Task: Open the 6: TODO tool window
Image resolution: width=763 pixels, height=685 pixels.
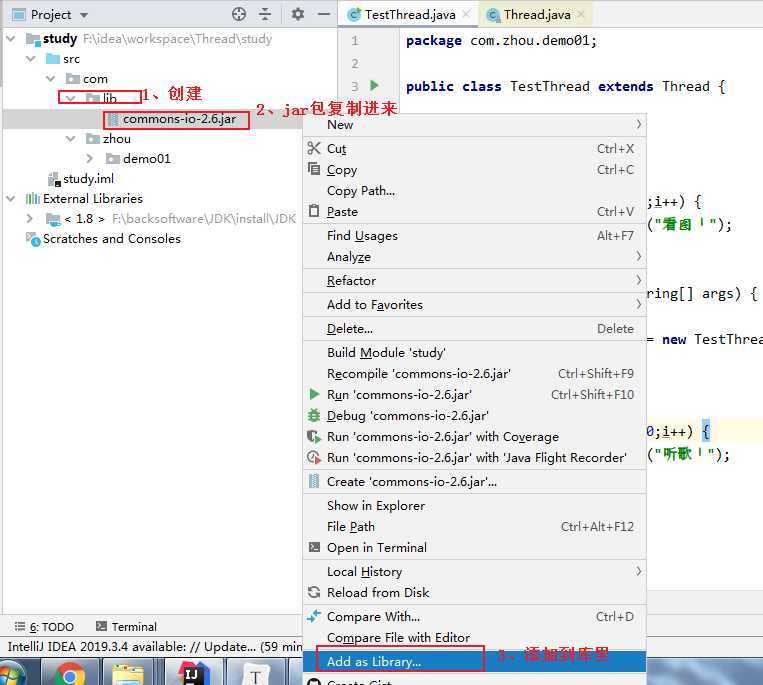Action: pyautogui.click(x=45, y=627)
